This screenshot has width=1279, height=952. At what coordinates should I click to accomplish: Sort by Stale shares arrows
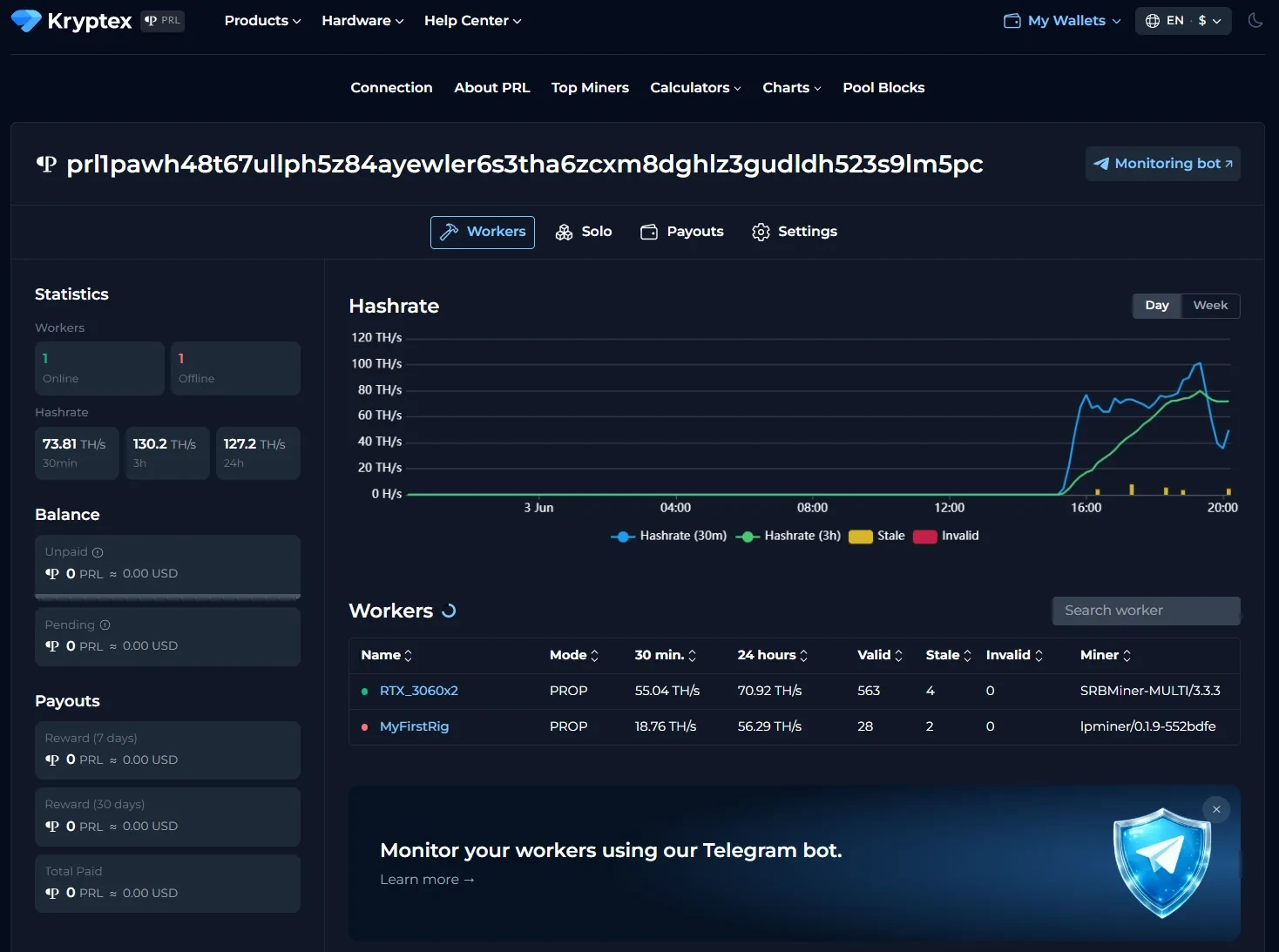tap(967, 656)
